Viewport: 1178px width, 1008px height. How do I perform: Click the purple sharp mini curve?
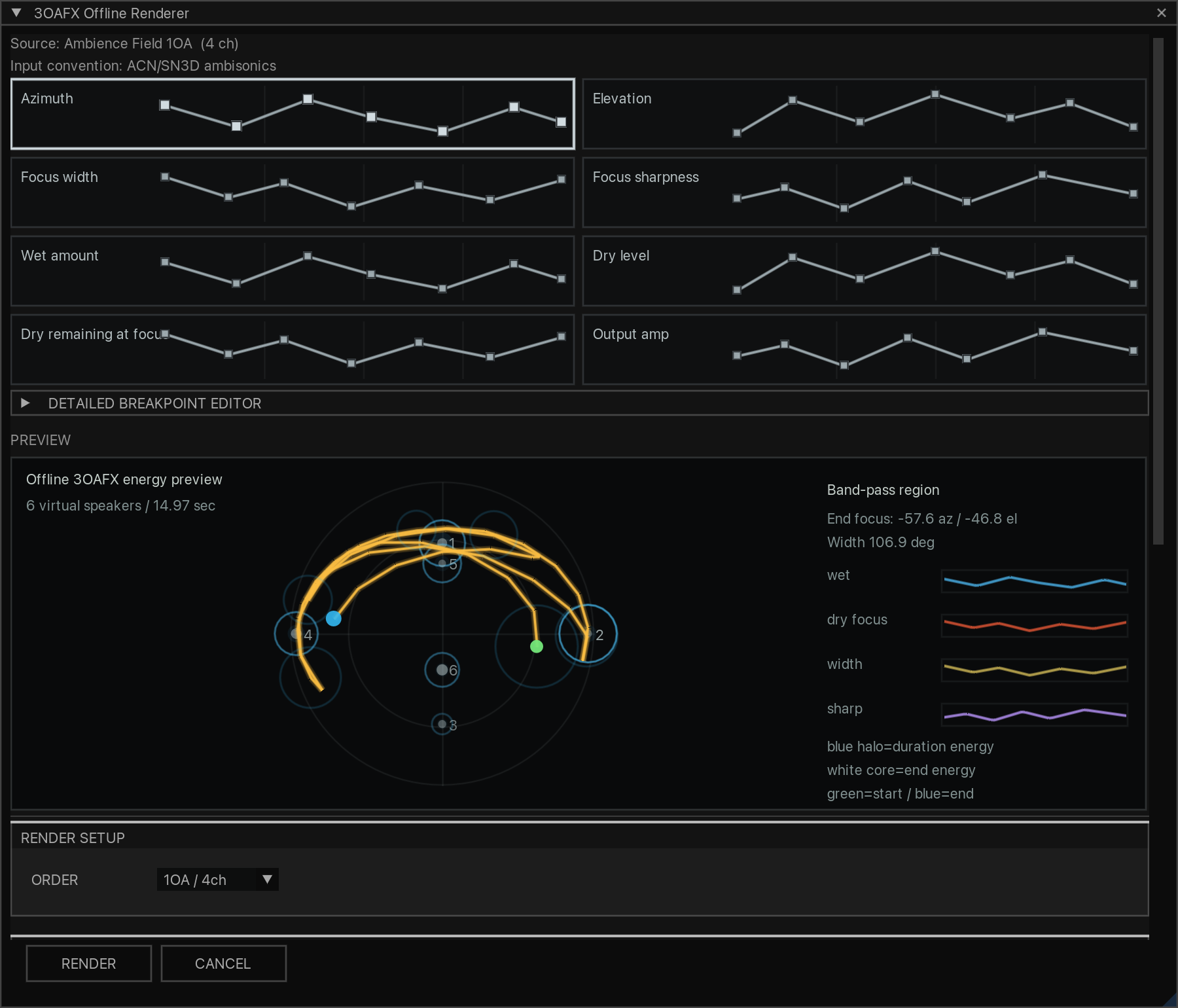point(1035,715)
